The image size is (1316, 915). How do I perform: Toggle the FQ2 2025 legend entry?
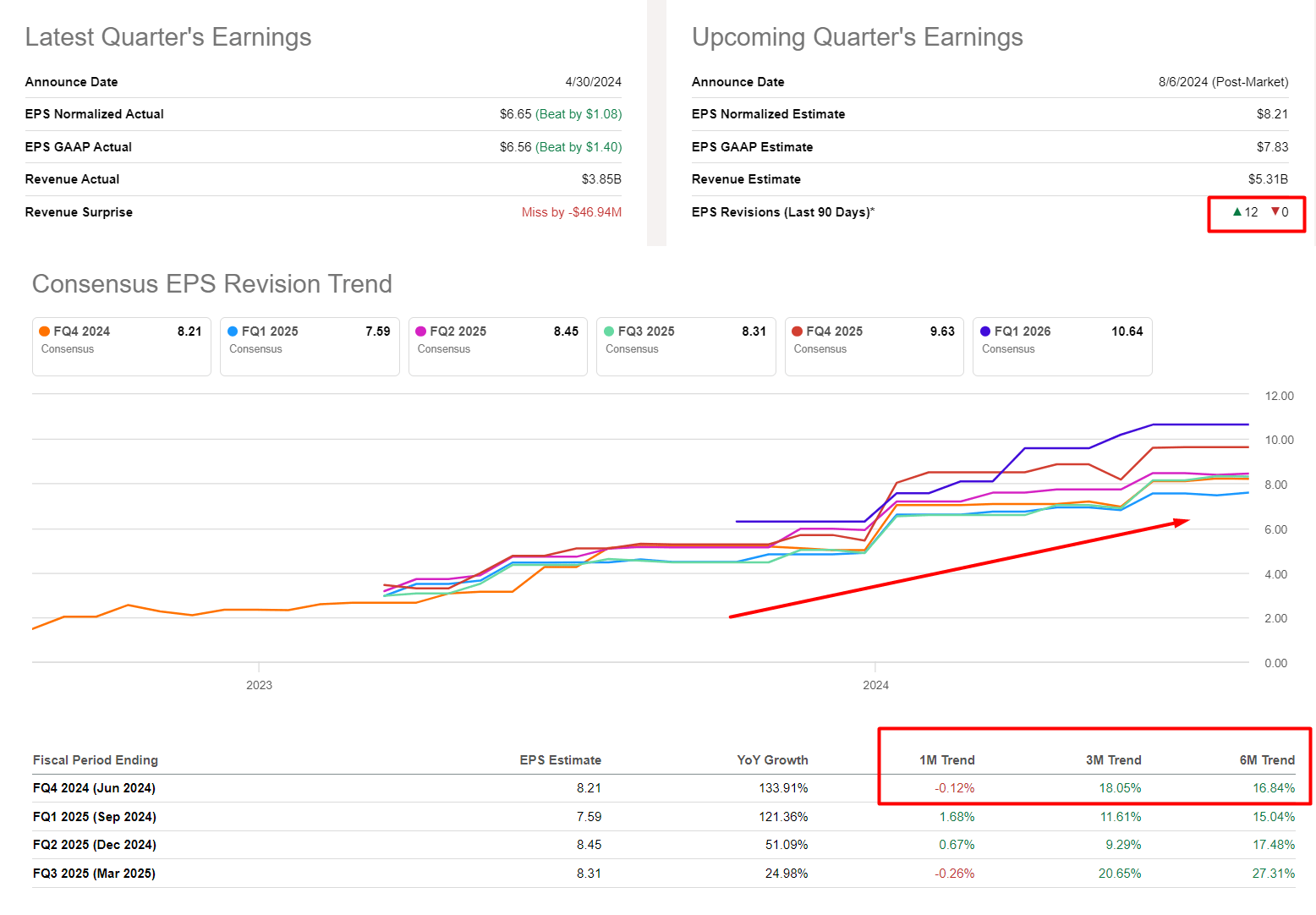tap(497, 347)
